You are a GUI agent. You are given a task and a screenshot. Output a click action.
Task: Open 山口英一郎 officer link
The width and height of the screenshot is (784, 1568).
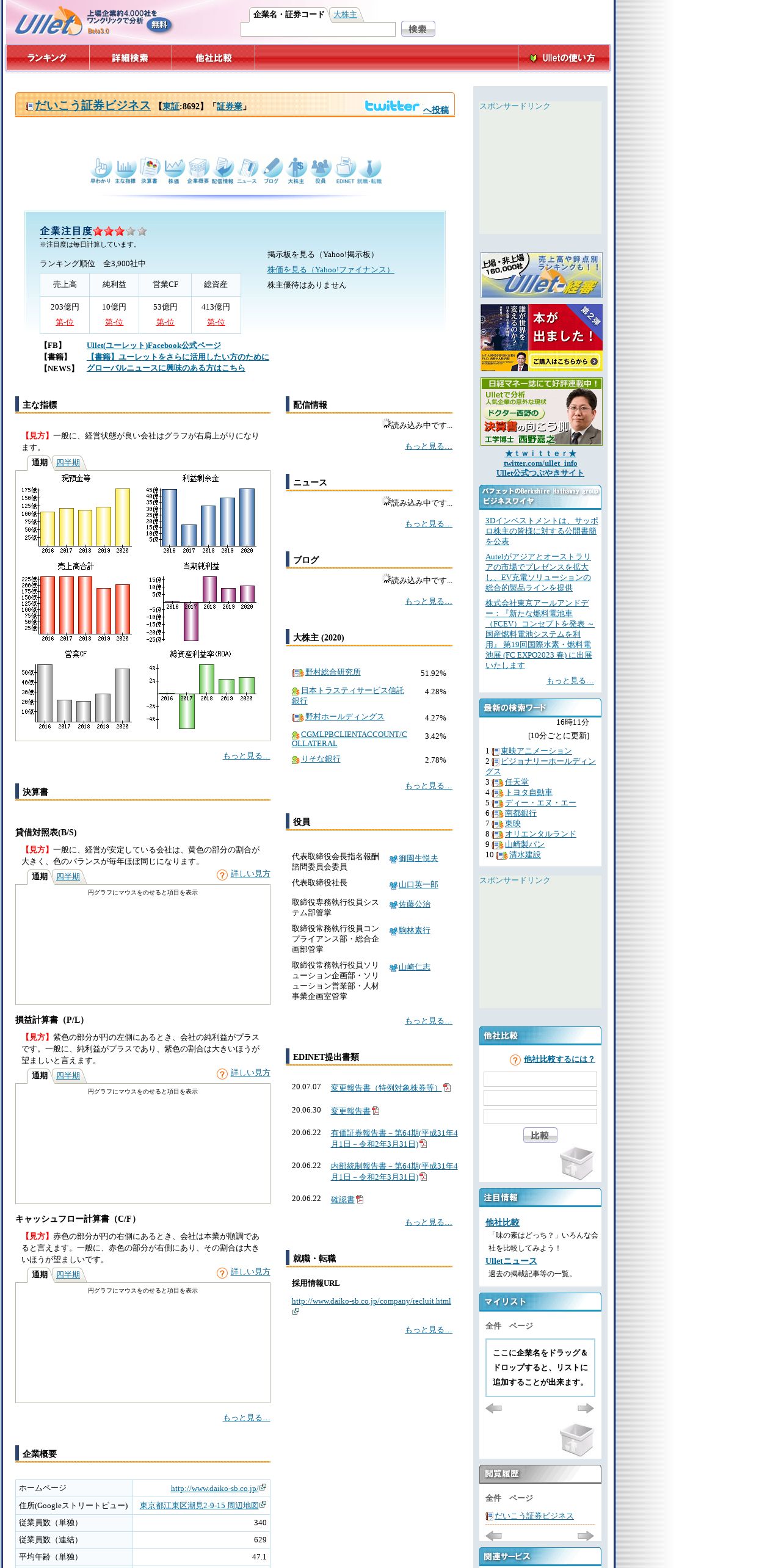pos(418,885)
